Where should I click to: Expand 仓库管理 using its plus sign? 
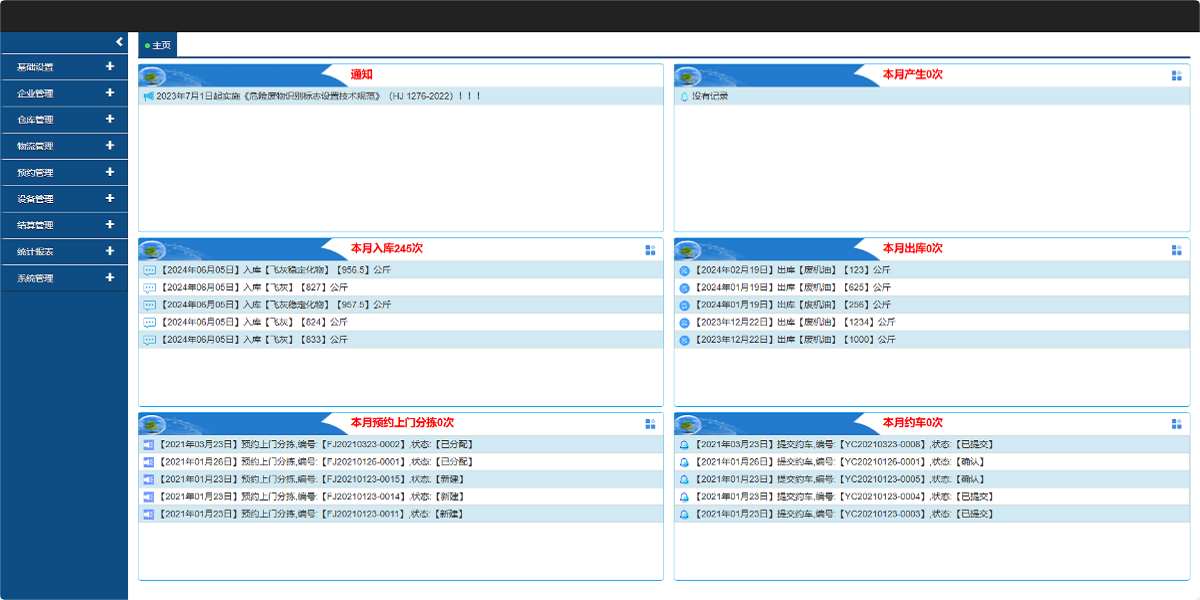(110, 119)
